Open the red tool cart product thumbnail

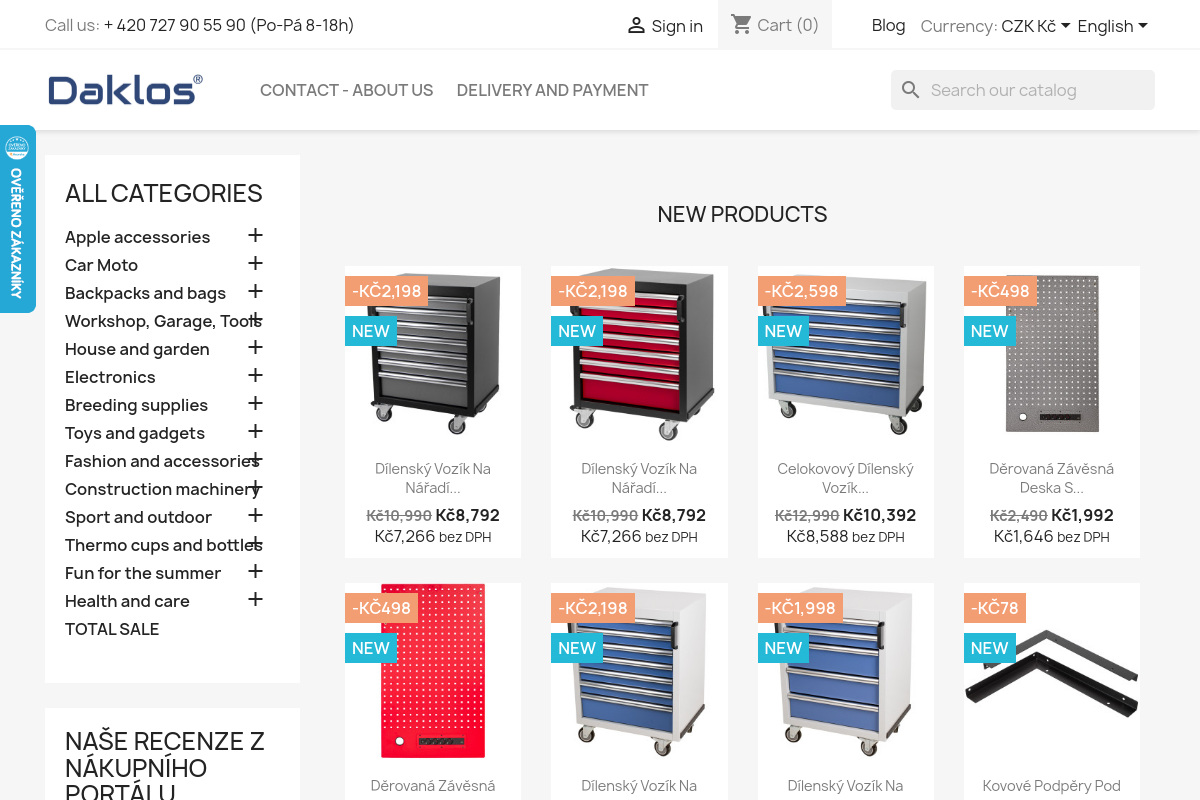(x=639, y=354)
